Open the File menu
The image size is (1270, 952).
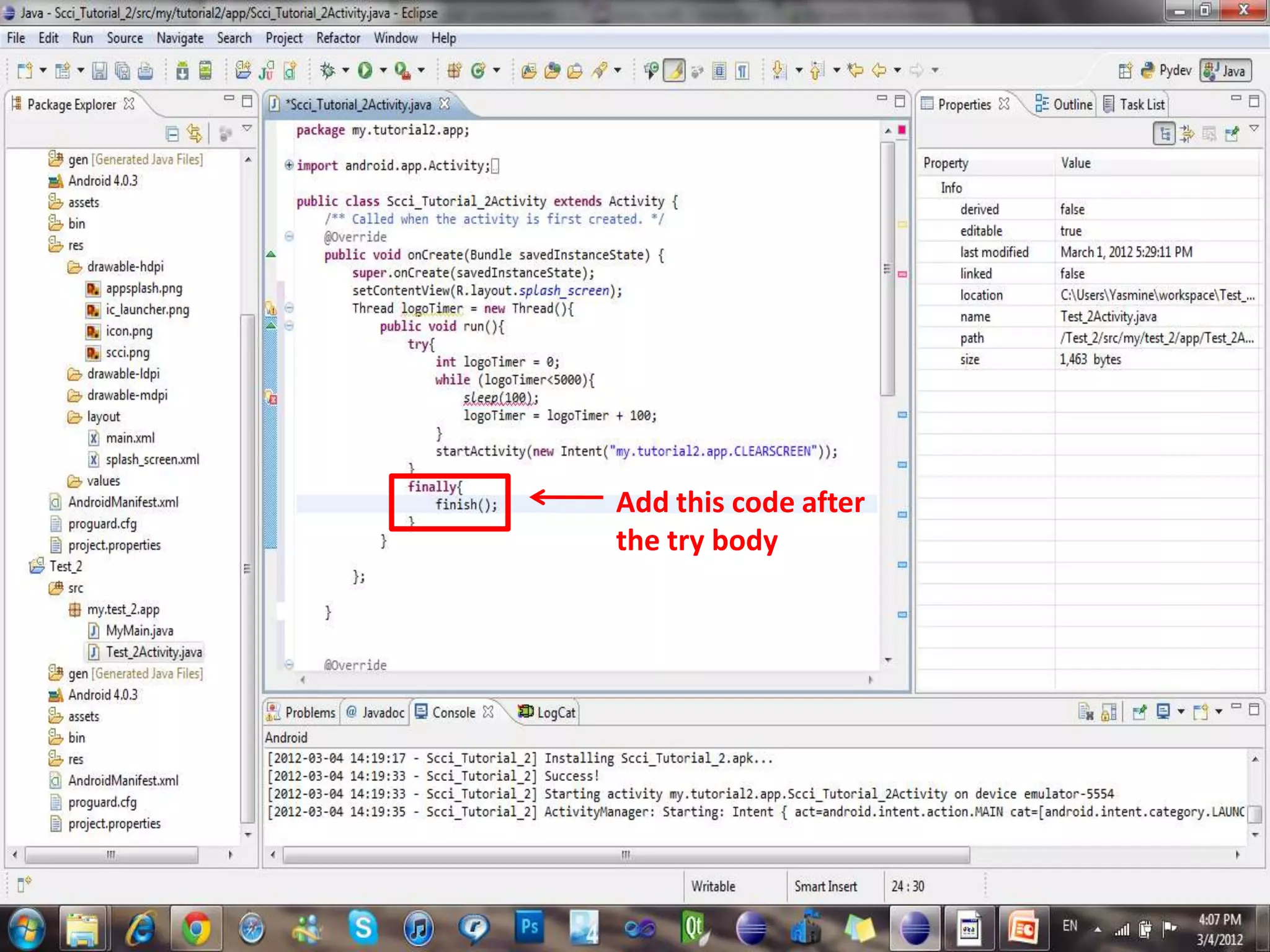pos(16,38)
